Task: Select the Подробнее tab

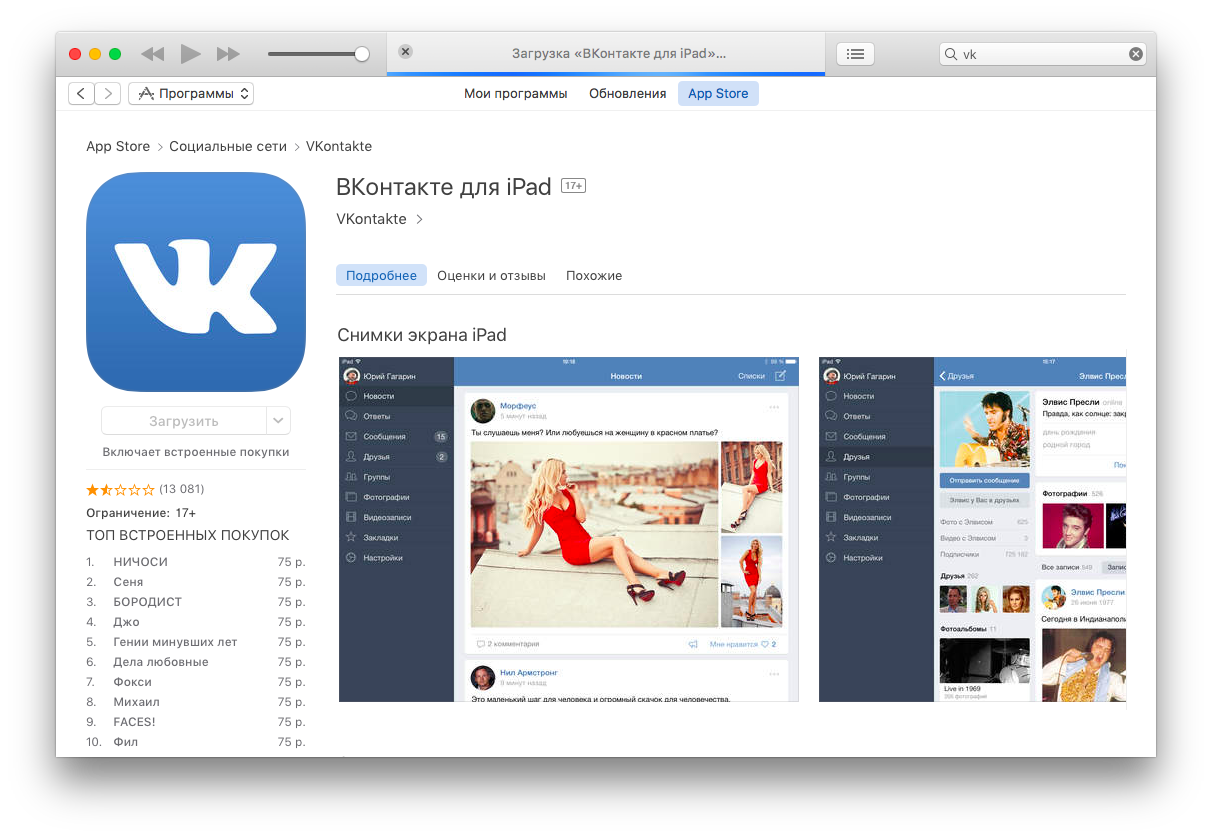Action: tap(381, 275)
